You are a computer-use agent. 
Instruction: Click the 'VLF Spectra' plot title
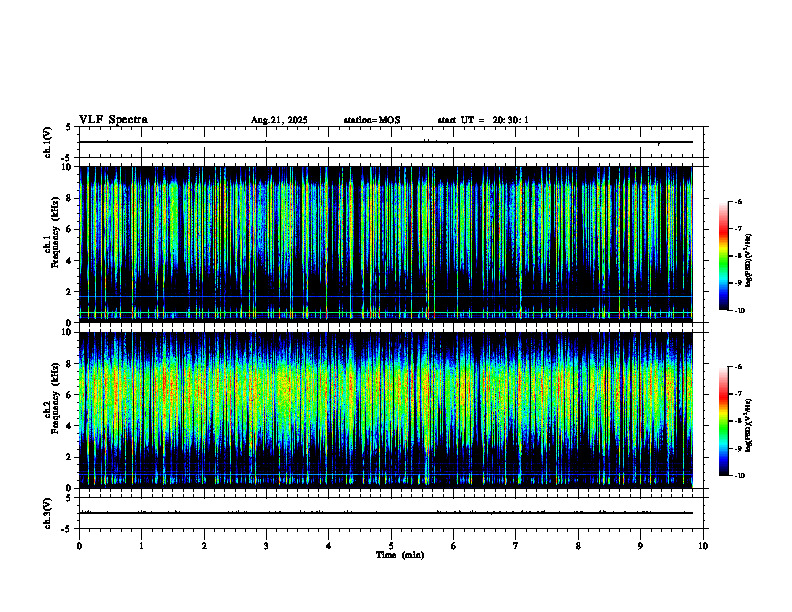pos(113,120)
